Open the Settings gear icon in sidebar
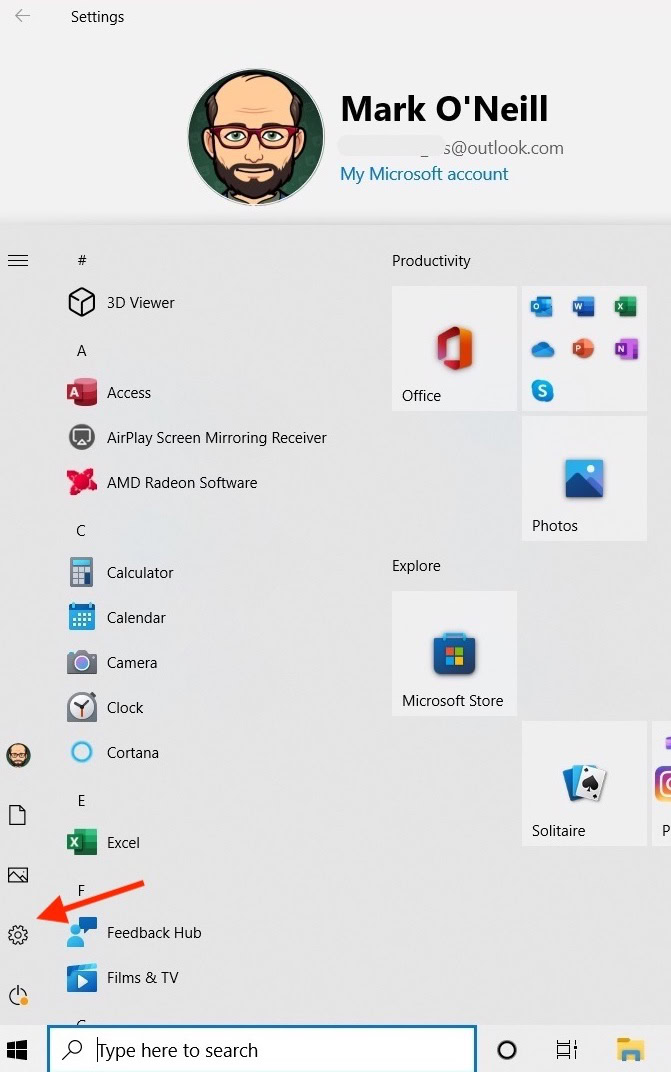The height and width of the screenshot is (1072, 671). click(18, 935)
